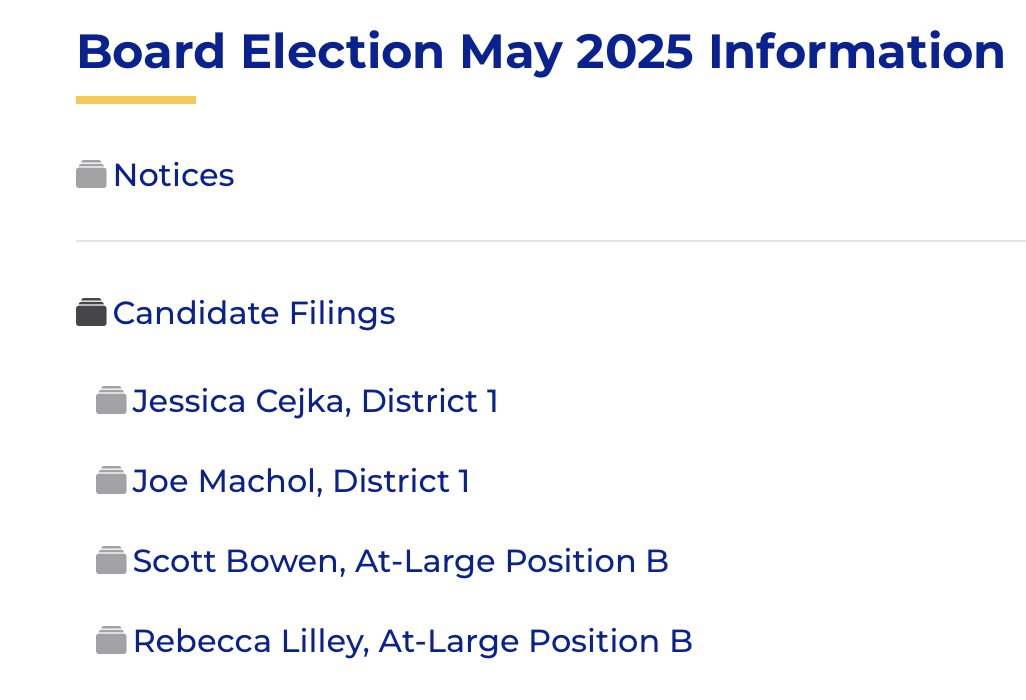The width and height of the screenshot is (1026, 700).
Task: Click the word "Information" in the heading
Action: 857,52
